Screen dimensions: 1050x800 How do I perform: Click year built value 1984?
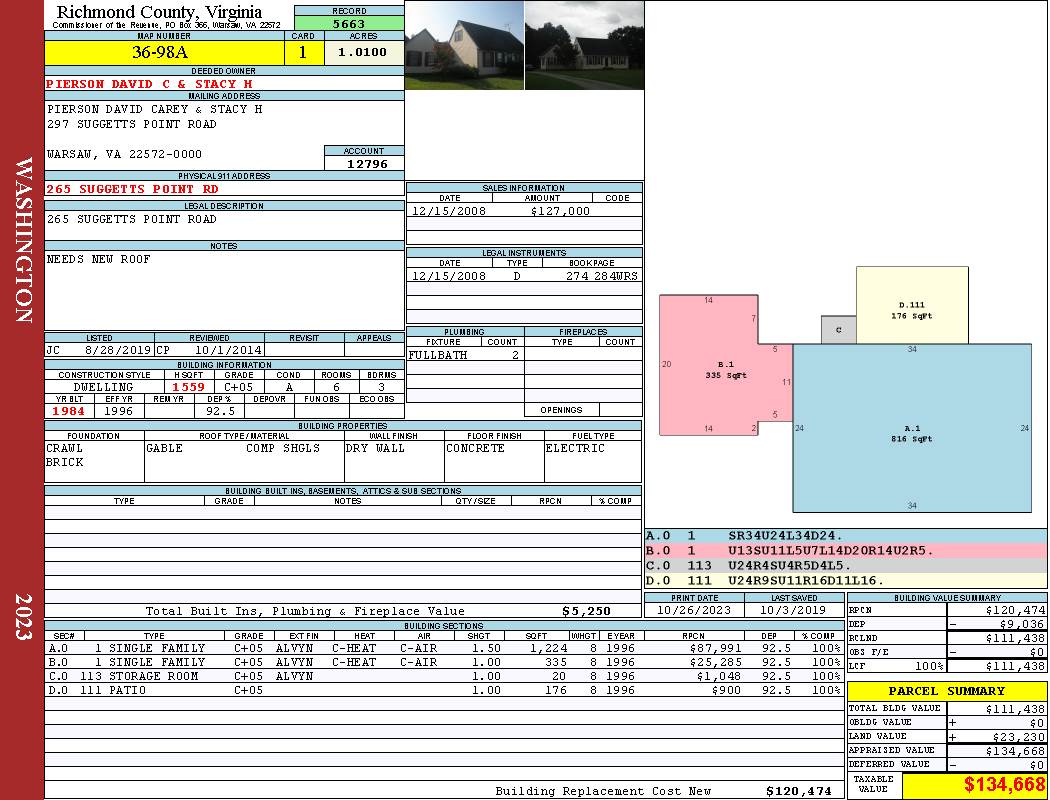[x=68, y=411]
